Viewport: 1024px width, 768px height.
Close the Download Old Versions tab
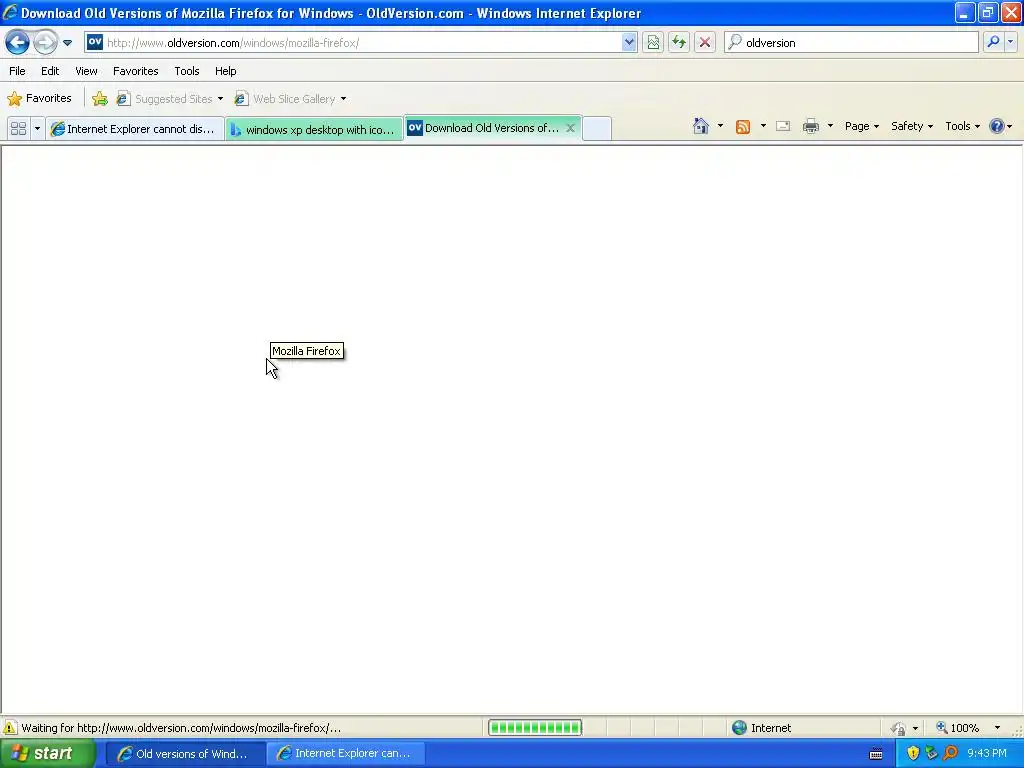[x=570, y=128]
